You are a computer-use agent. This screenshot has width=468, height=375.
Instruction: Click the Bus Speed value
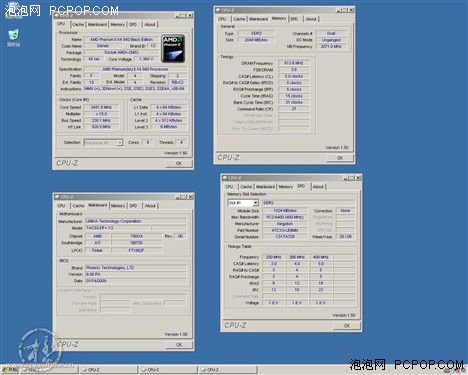101,120
